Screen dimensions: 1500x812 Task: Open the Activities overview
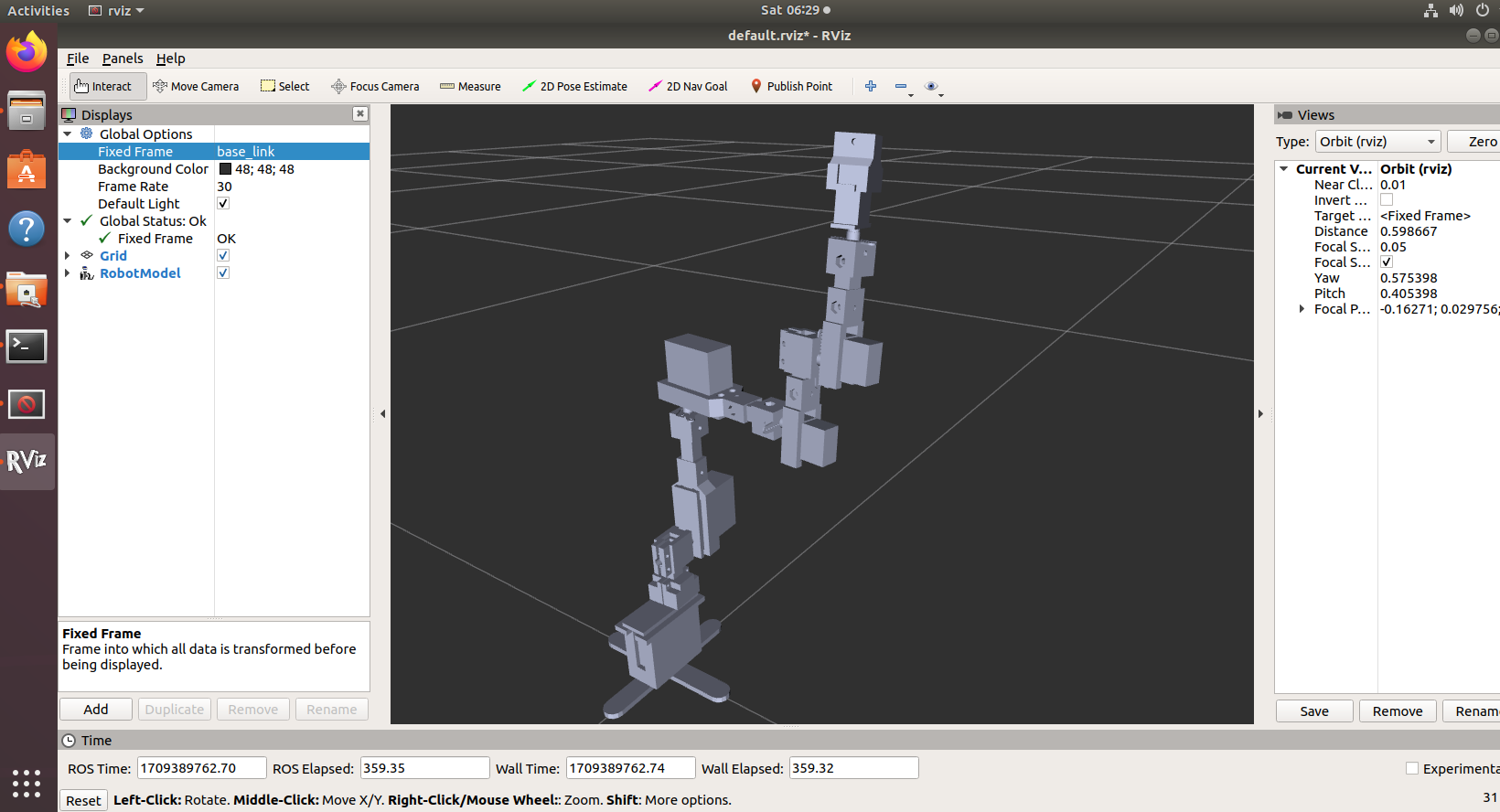(x=38, y=10)
